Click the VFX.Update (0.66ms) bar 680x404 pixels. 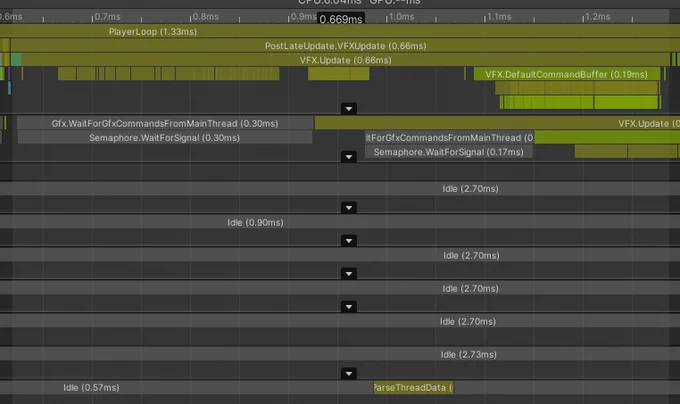345,60
